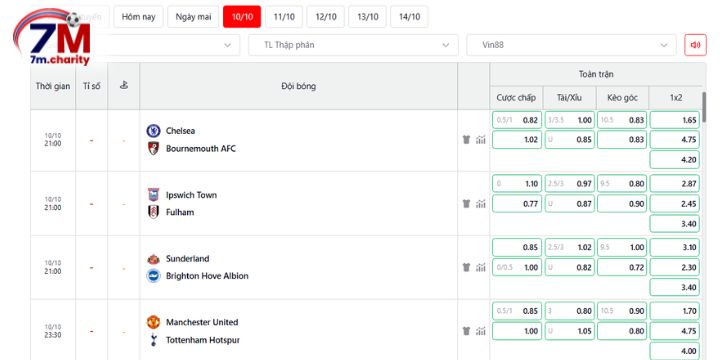Select the 10/10 date tab
The height and width of the screenshot is (360, 720).
click(242, 17)
